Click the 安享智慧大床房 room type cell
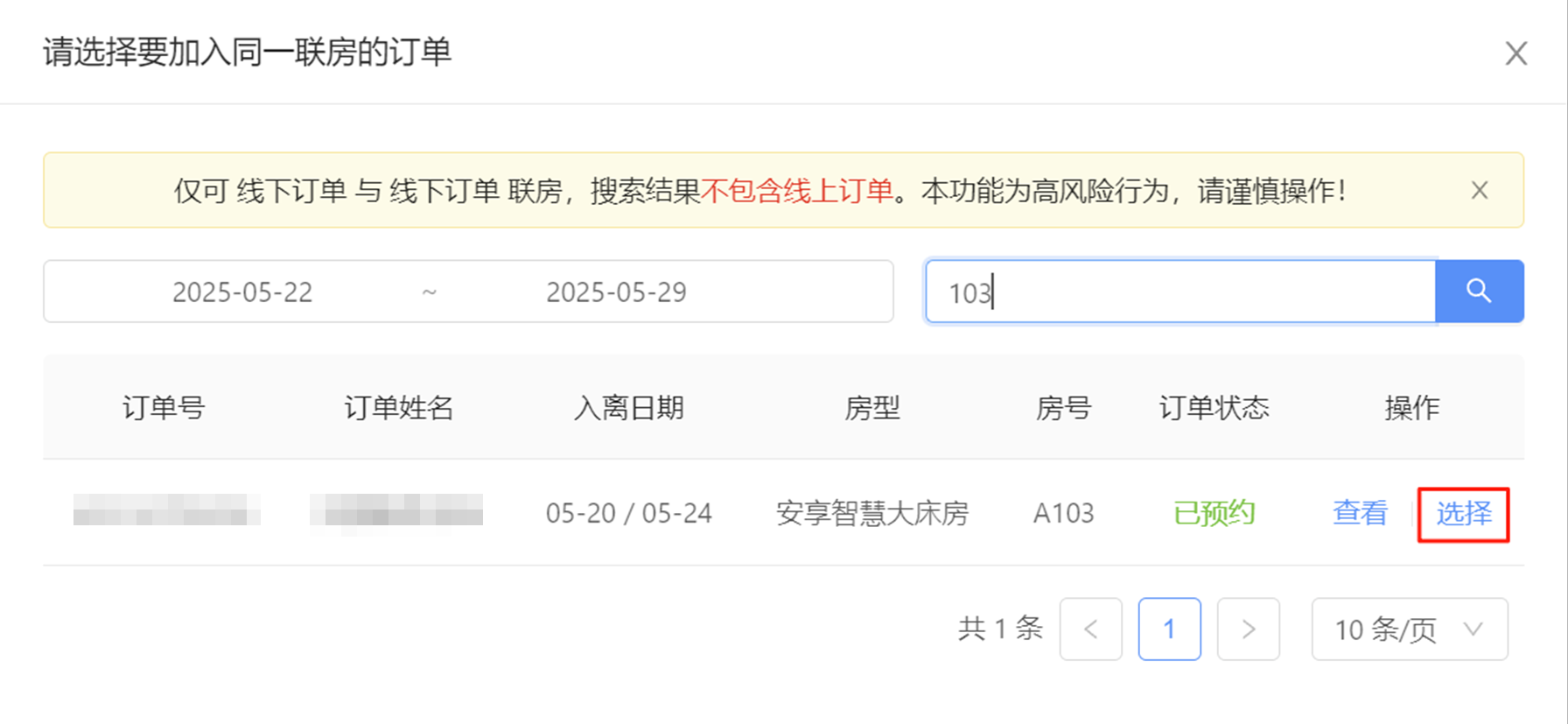 [x=872, y=512]
